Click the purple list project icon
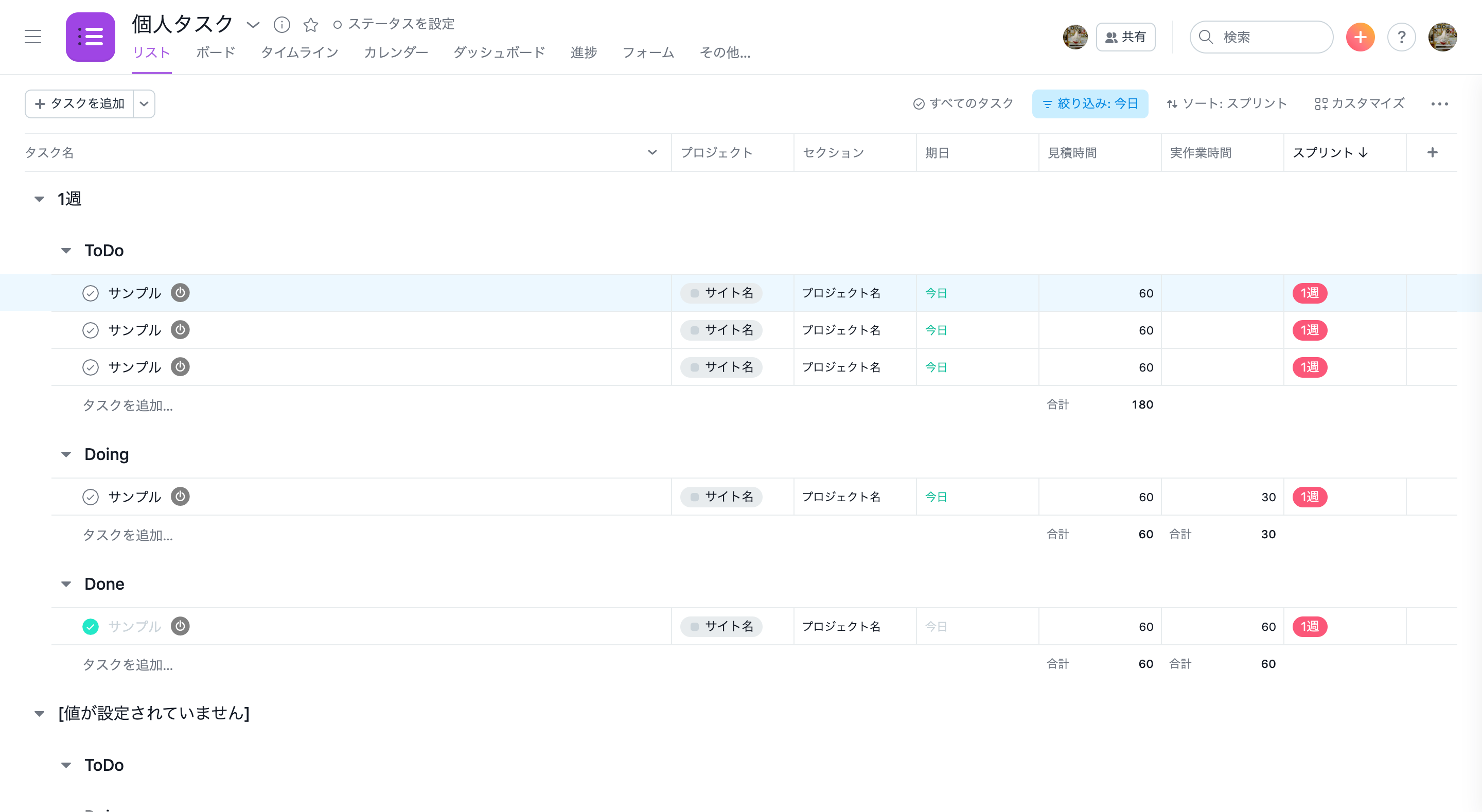The width and height of the screenshot is (1482, 812). pyautogui.click(x=91, y=38)
